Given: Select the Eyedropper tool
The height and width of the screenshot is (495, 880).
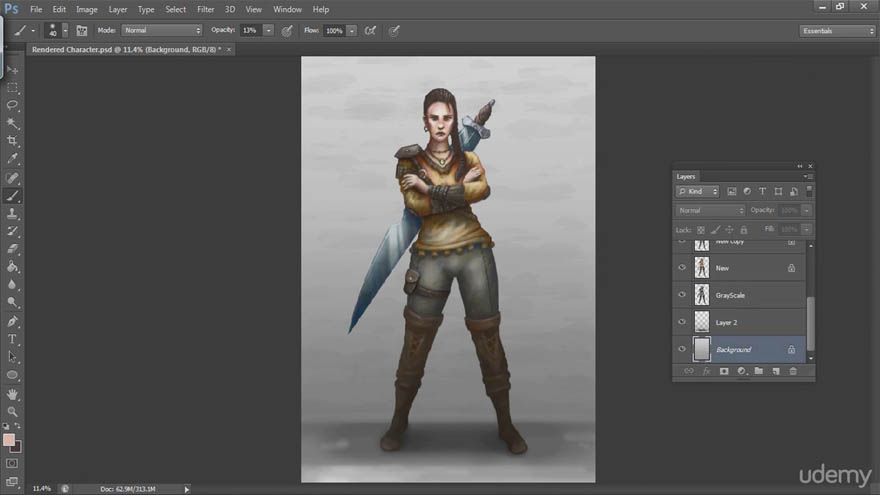Looking at the screenshot, I should click(x=12, y=158).
